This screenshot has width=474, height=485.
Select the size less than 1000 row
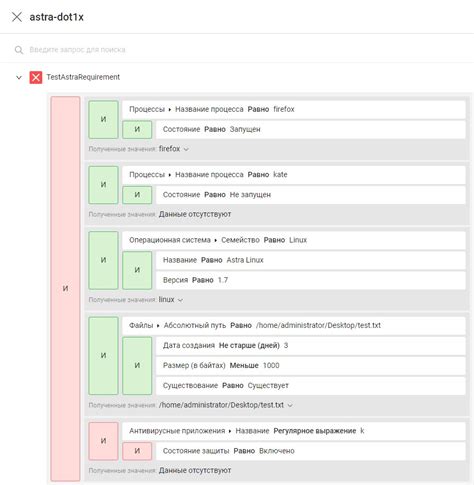pyautogui.click(x=310, y=365)
